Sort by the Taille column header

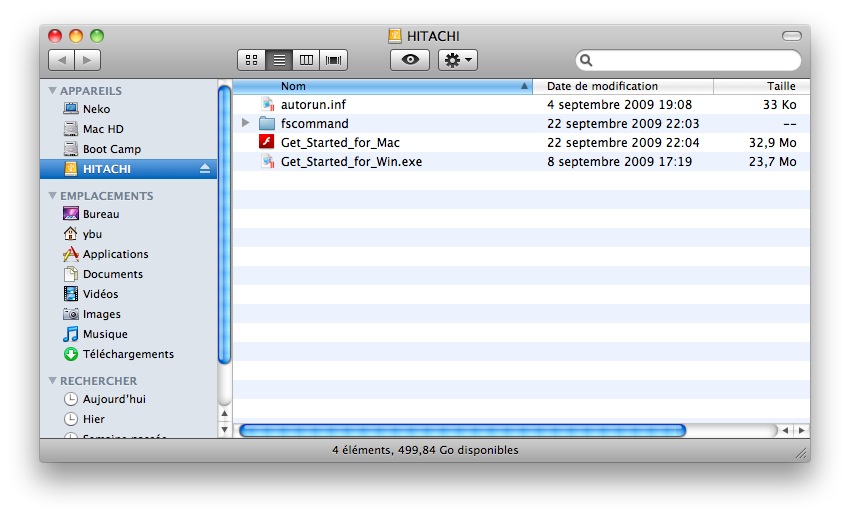coord(762,86)
